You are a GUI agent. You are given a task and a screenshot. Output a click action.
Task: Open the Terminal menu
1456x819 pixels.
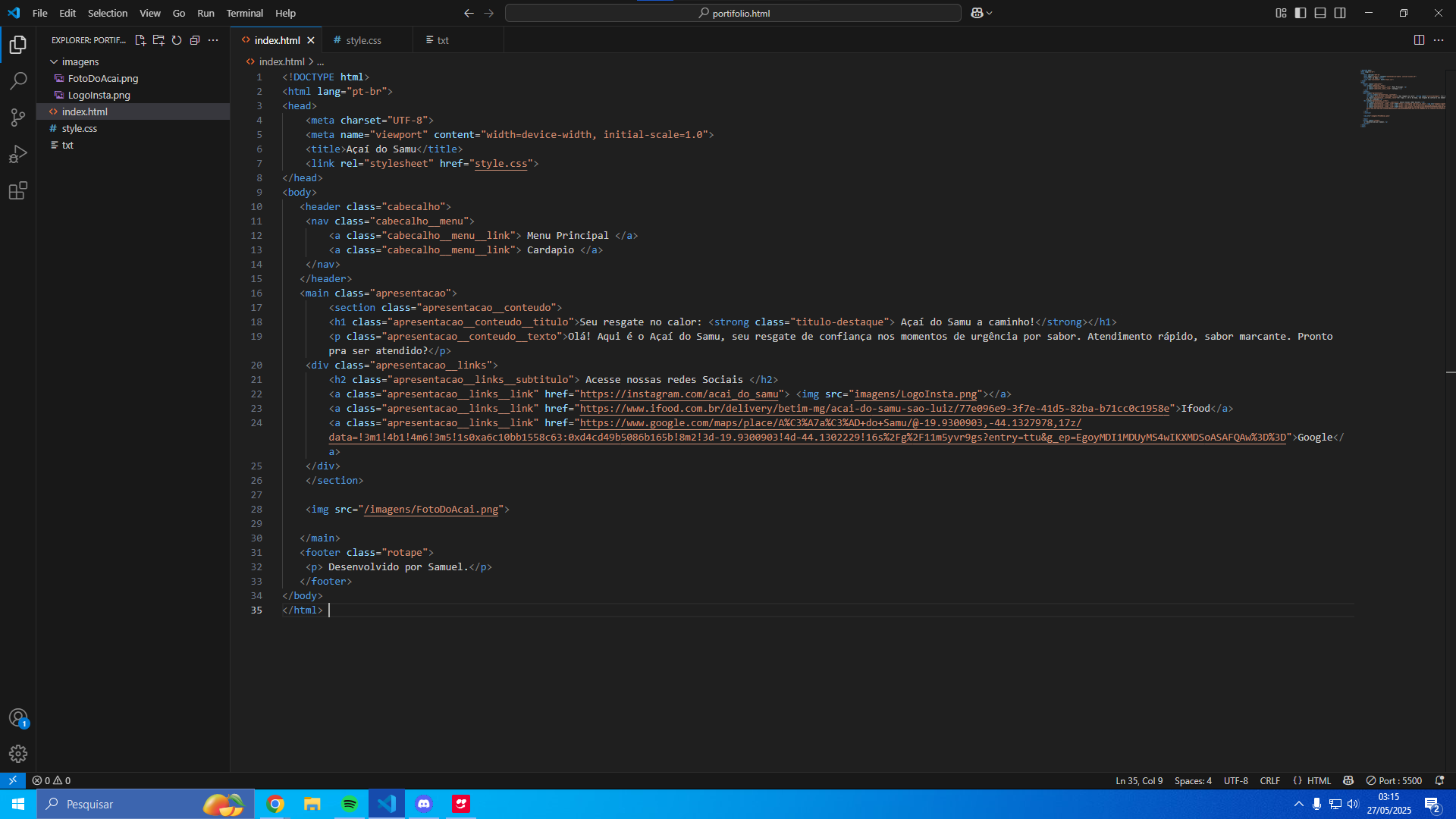(x=244, y=13)
